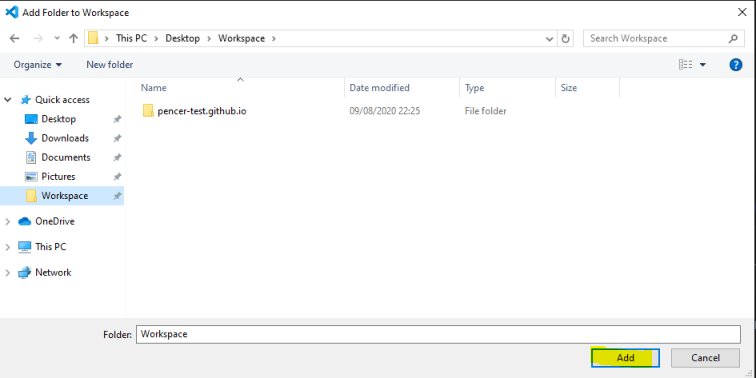Expand the OneDrive tree node
Viewport: 756px width, 378px height.
point(8,221)
